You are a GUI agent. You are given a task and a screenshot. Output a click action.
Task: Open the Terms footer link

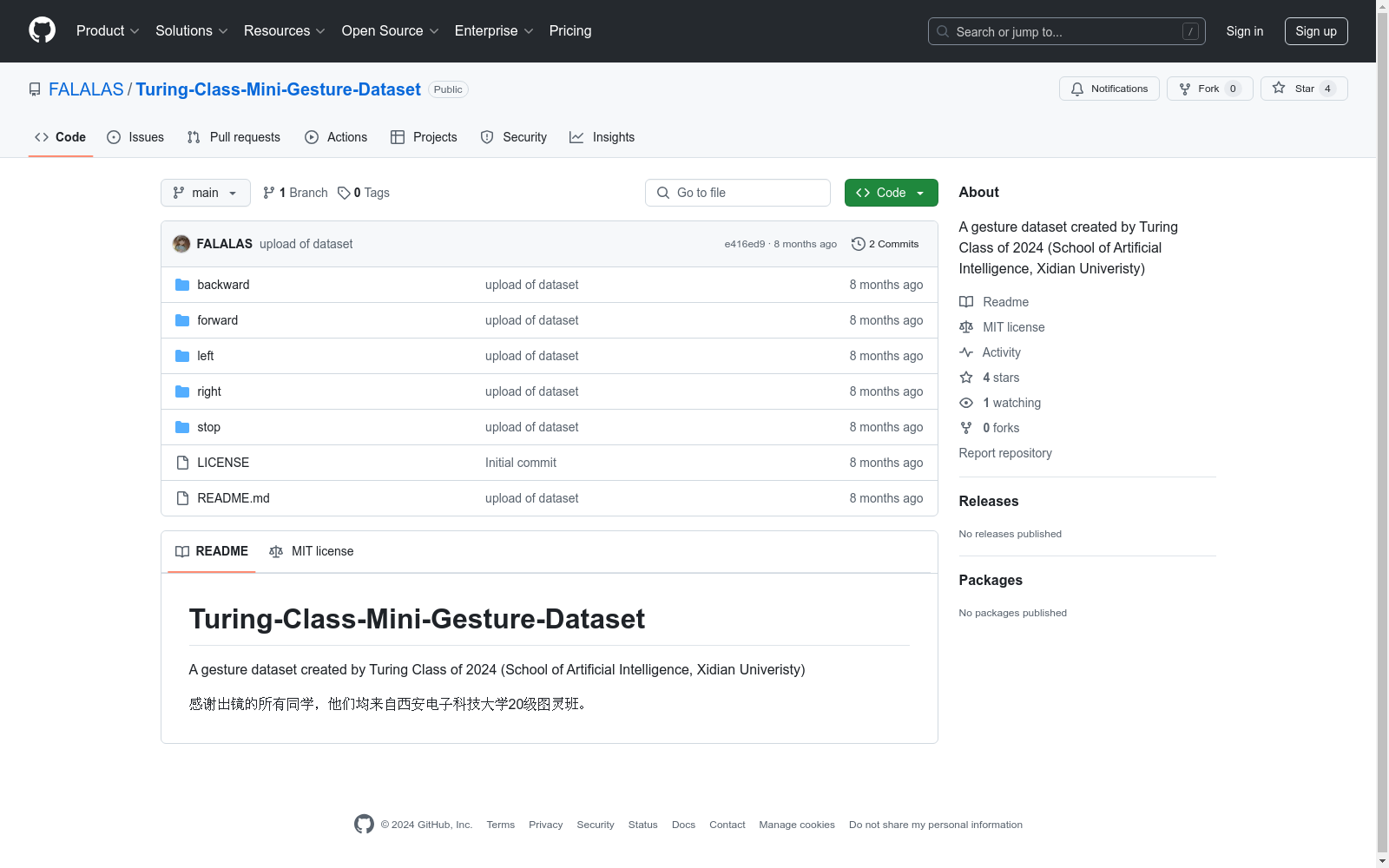(501, 825)
